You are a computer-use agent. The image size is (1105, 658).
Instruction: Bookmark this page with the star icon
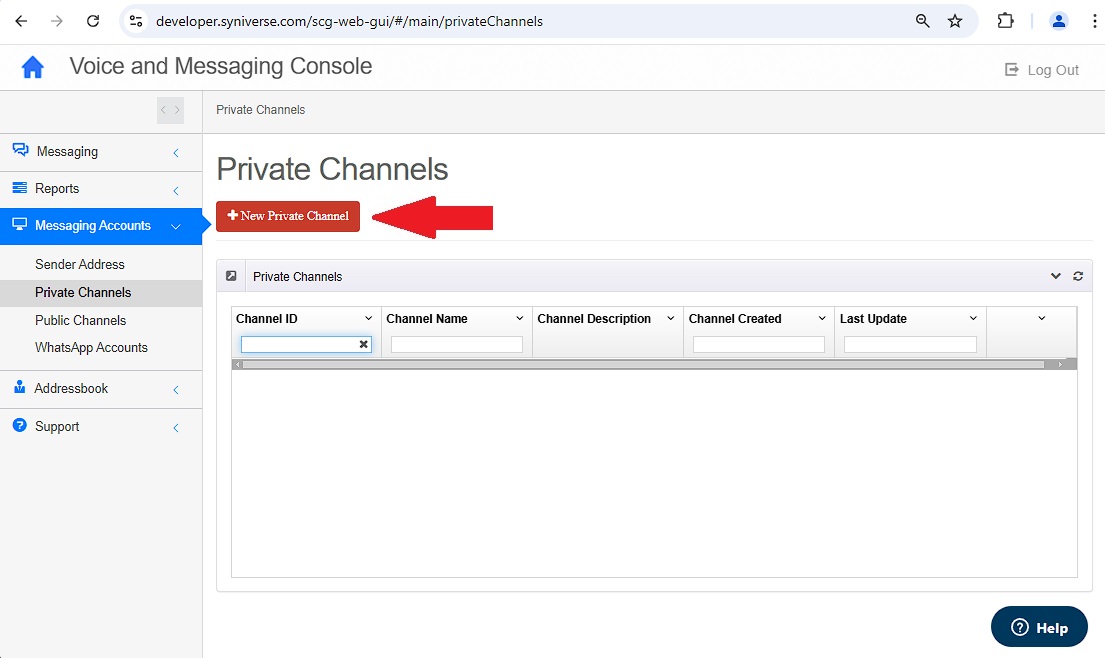(x=954, y=21)
